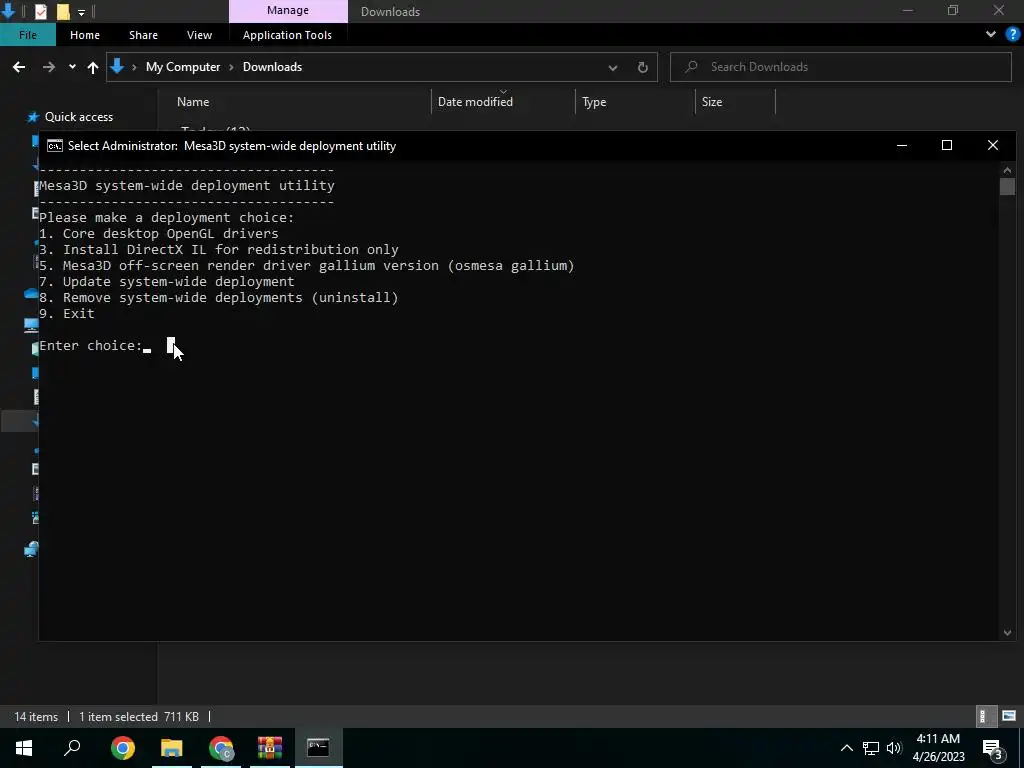The width and height of the screenshot is (1024, 768).
Task: Open File Explorer from the taskbar
Action: [x=172, y=748]
